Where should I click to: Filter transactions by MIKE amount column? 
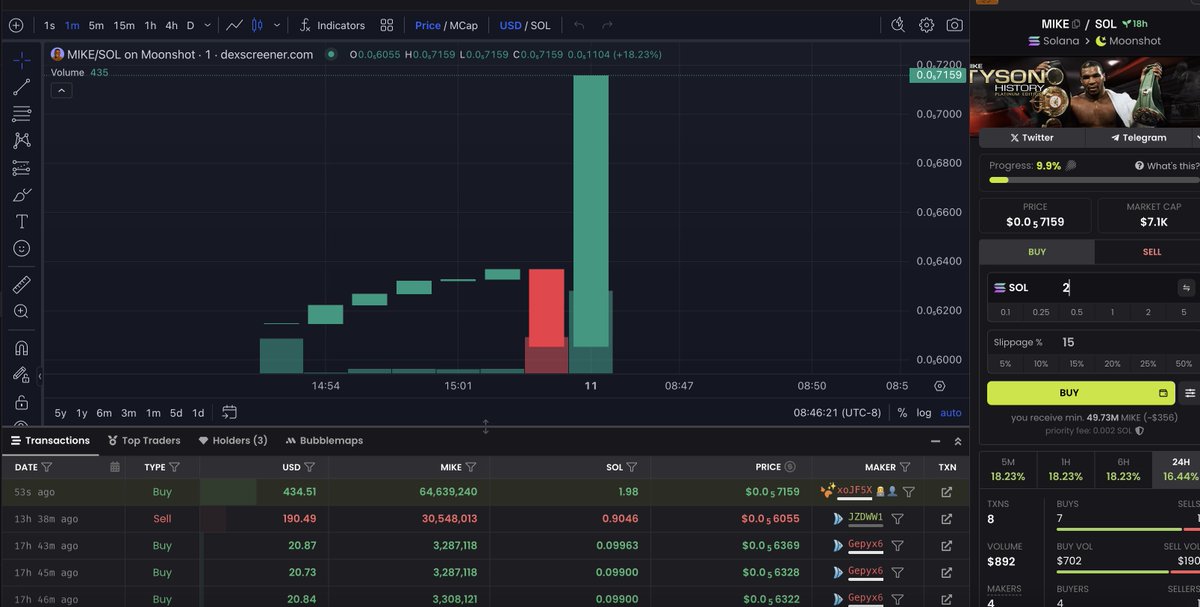pyautogui.click(x=470, y=467)
